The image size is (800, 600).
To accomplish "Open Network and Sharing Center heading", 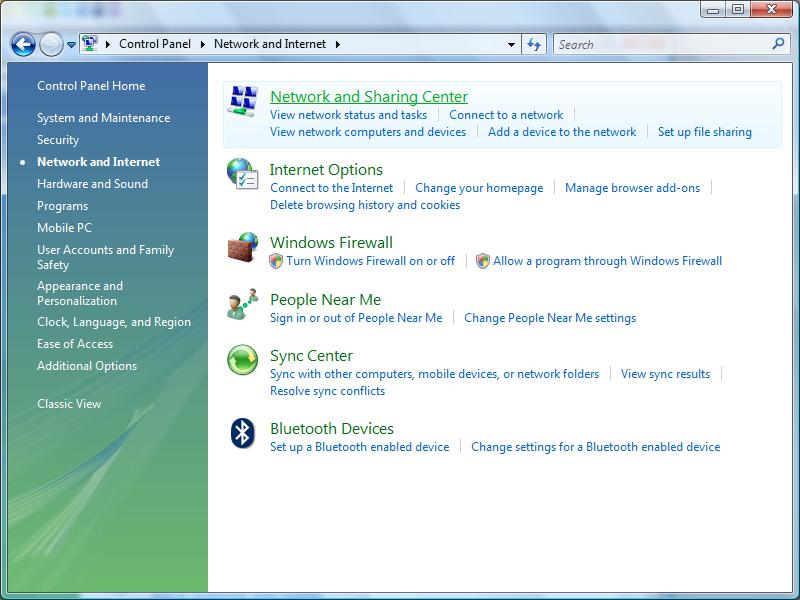I will click(369, 96).
